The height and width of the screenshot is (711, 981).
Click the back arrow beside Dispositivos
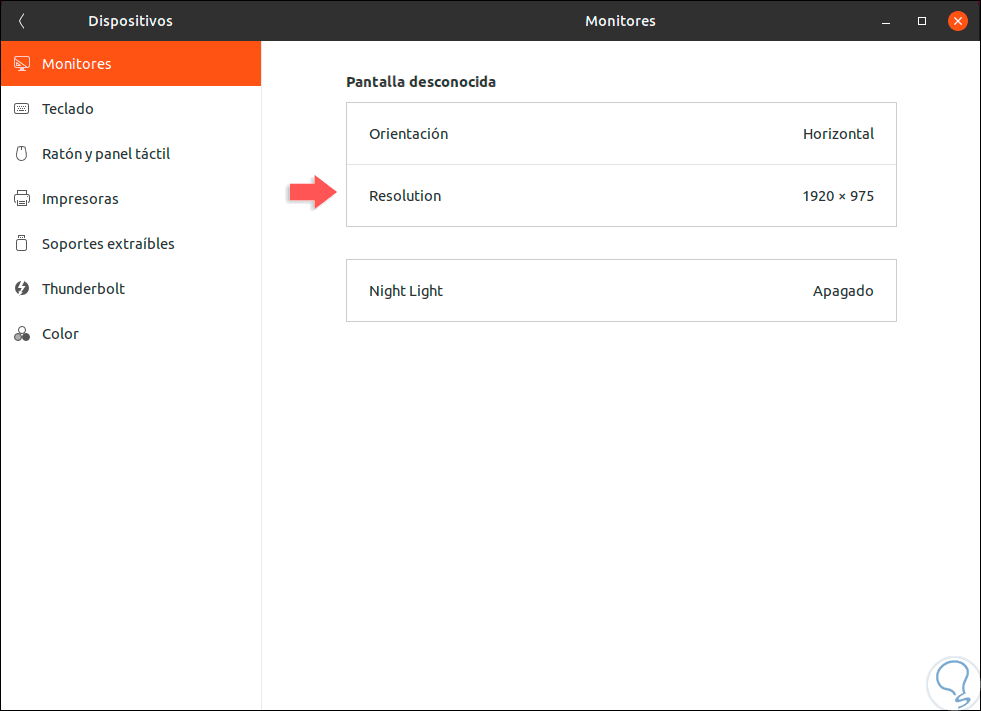click(x=21, y=21)
